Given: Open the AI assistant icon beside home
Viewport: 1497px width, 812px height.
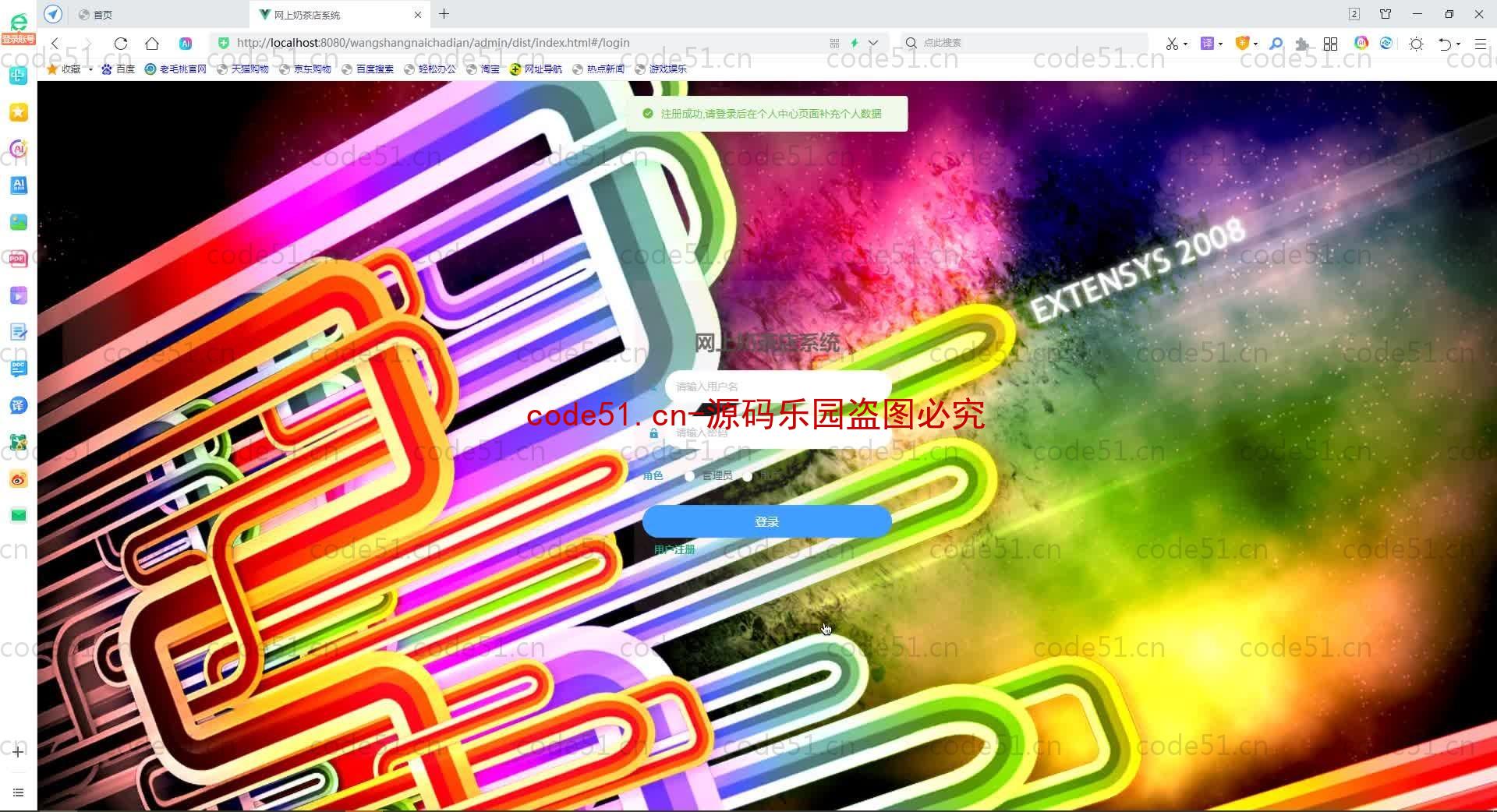Looking at the screenshot, I should pos(186,44).
